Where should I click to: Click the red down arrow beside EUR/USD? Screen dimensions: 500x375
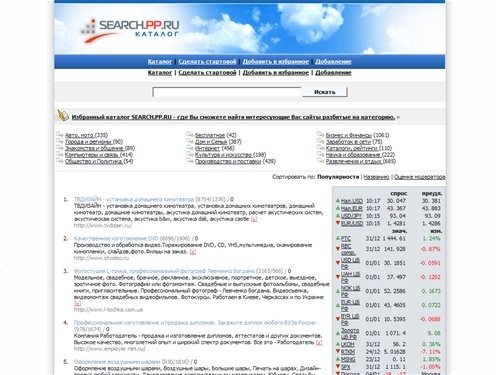338,223
